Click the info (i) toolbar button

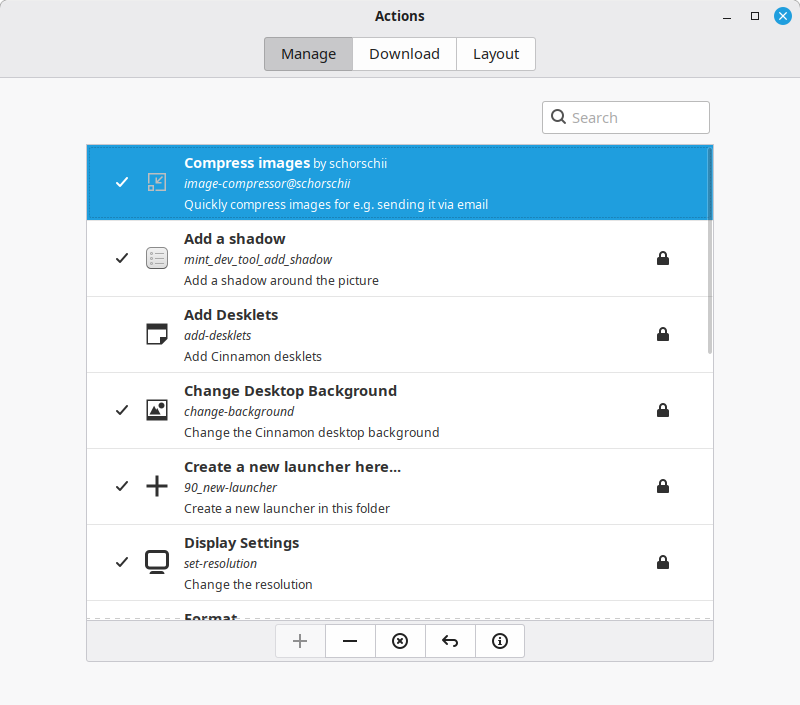(x=500, y=641)
